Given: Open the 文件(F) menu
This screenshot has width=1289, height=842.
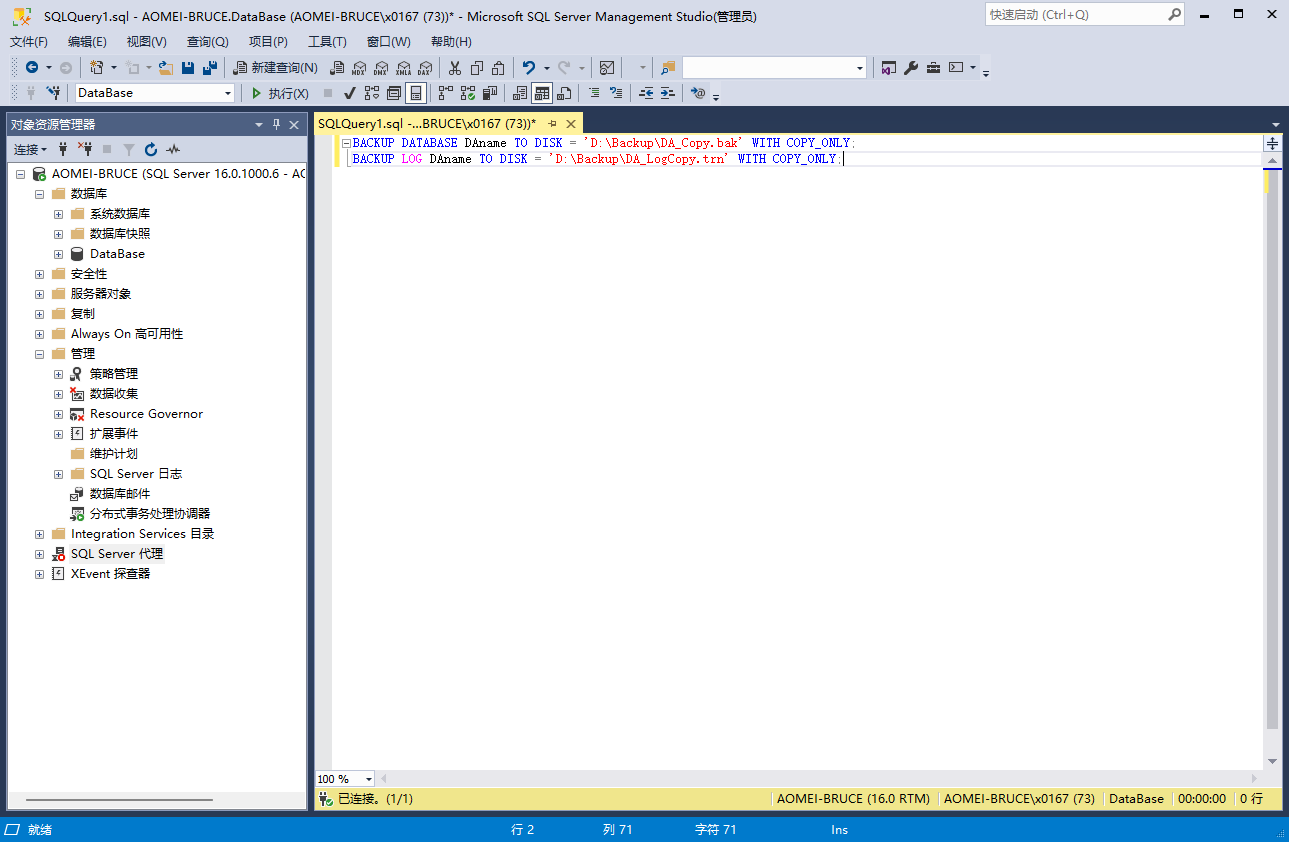Looking at the screenshot, I should click(29, 41).
